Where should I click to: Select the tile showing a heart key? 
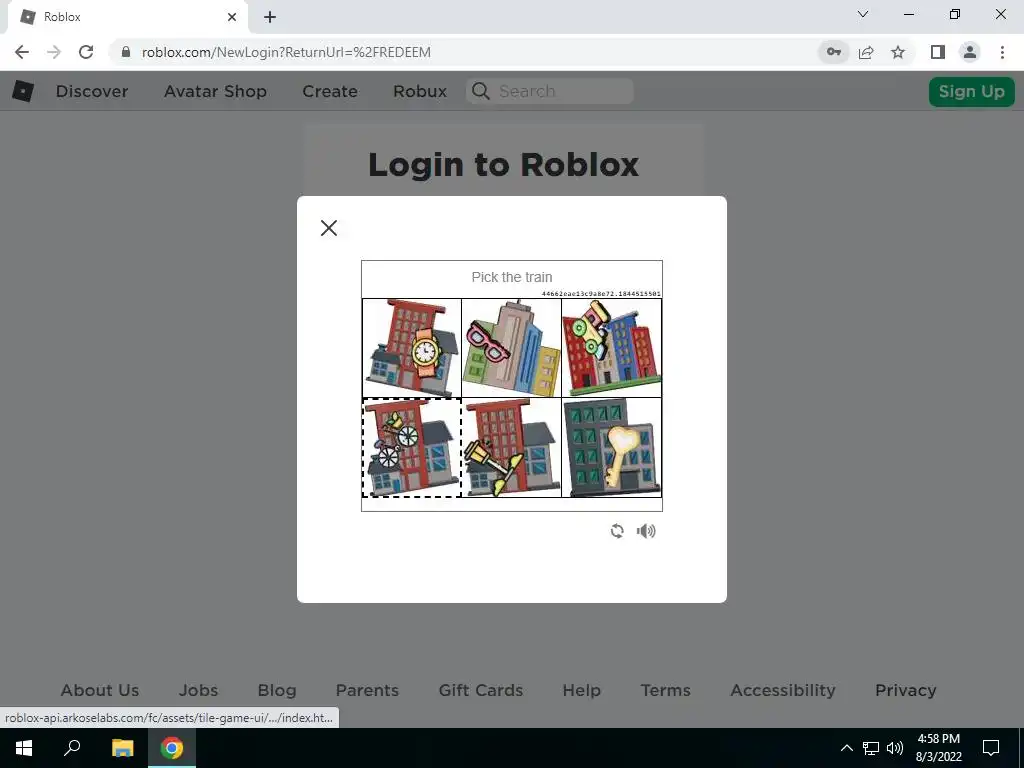click(x=612, y=448)
